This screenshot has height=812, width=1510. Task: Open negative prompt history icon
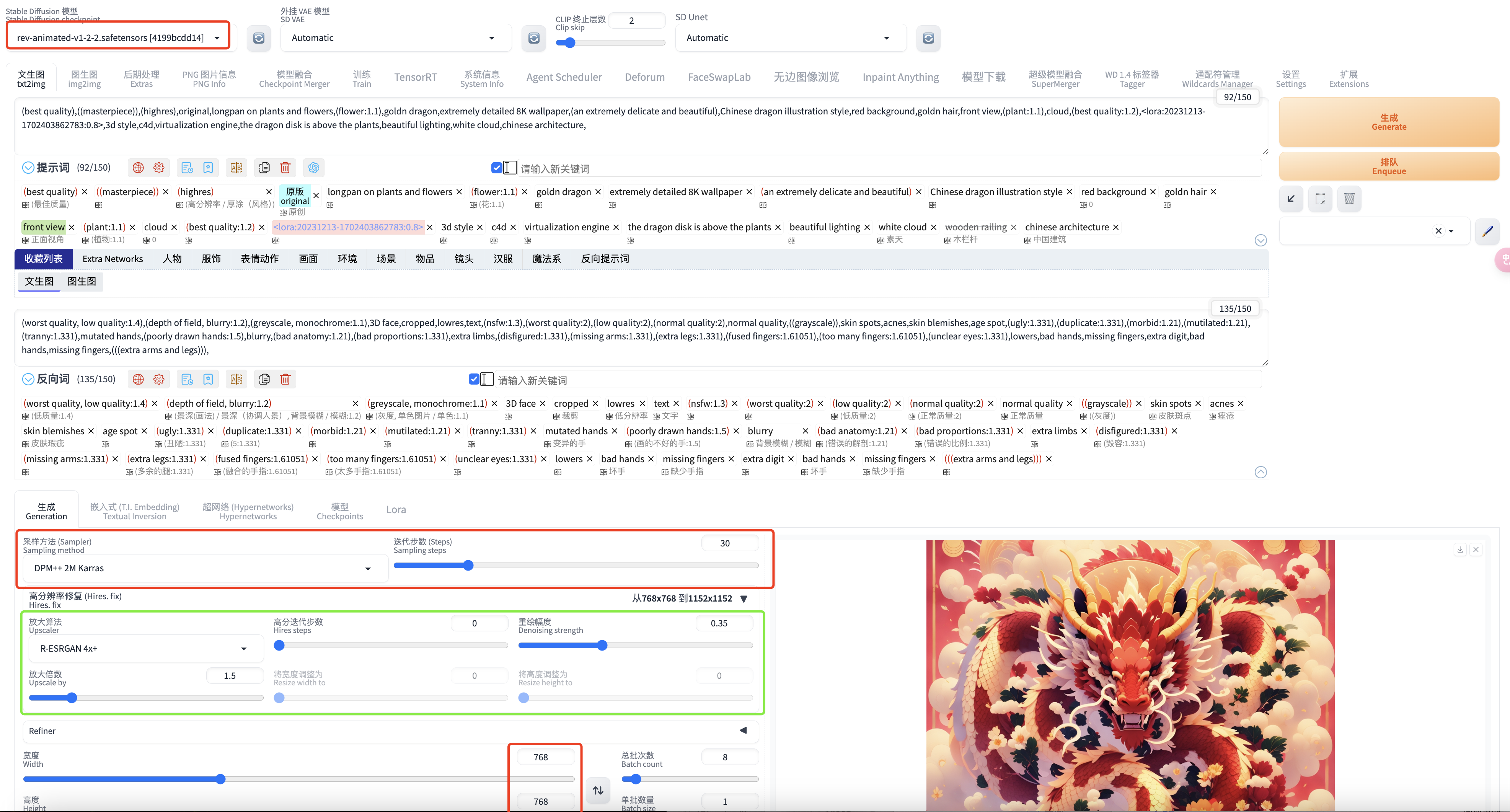point(187,379)
